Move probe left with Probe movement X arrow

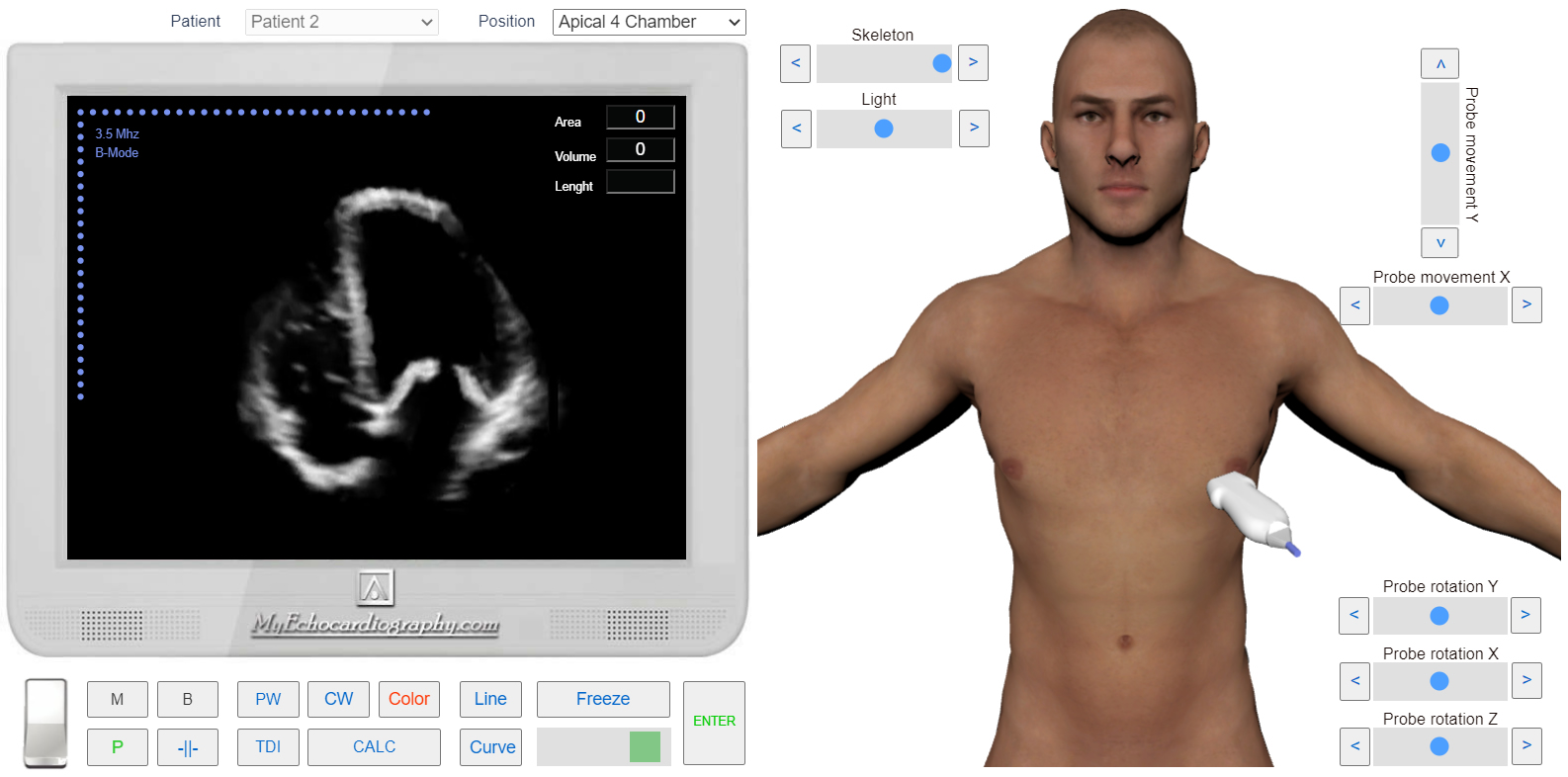pos(1354,305)
